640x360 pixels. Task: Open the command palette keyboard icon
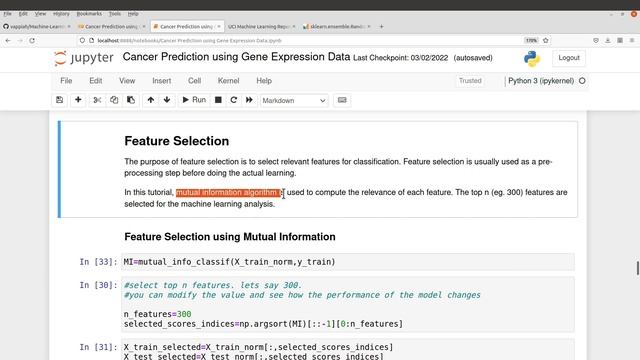342,100
